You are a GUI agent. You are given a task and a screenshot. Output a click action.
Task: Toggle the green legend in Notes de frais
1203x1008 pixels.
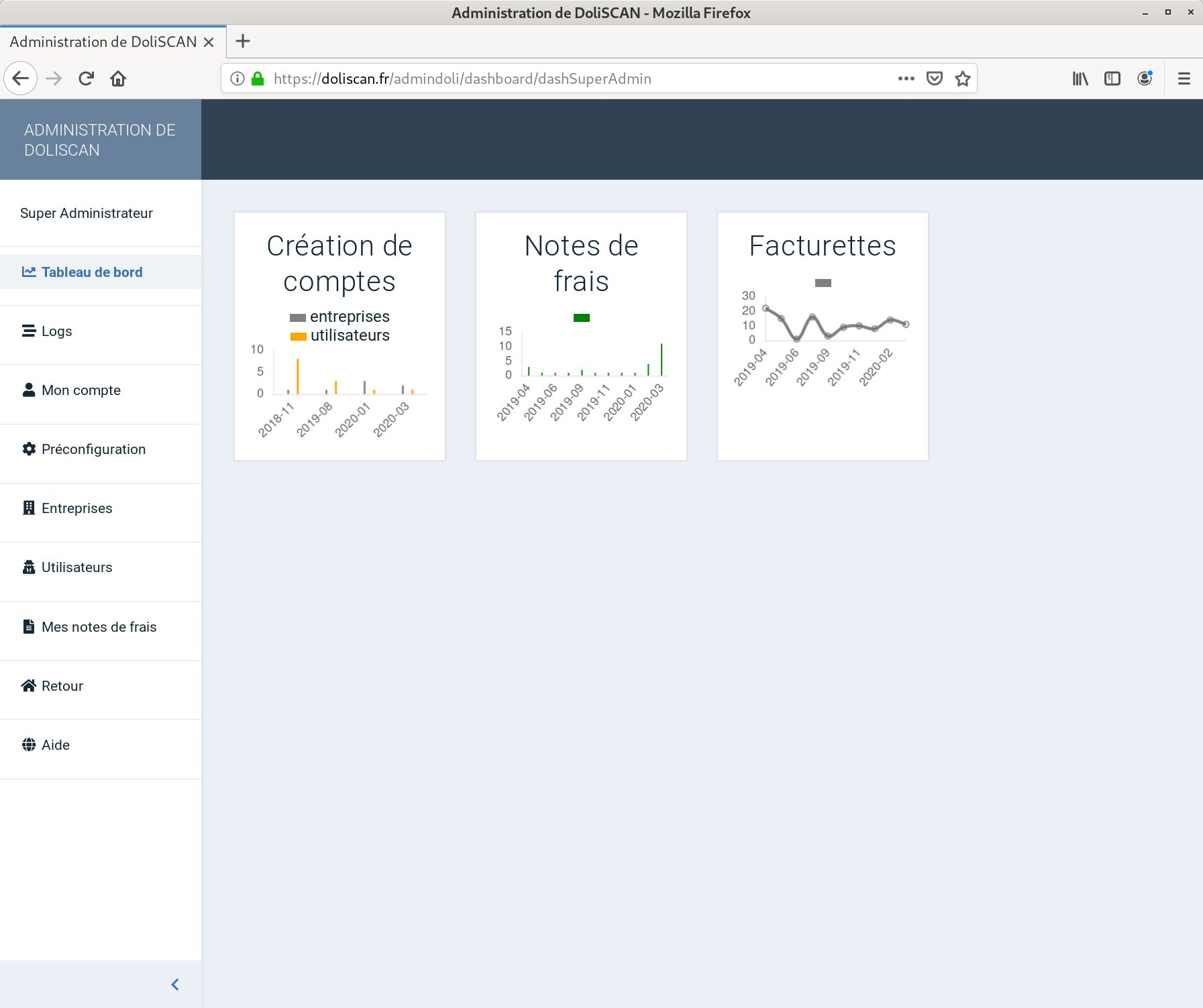coord(581,318)
